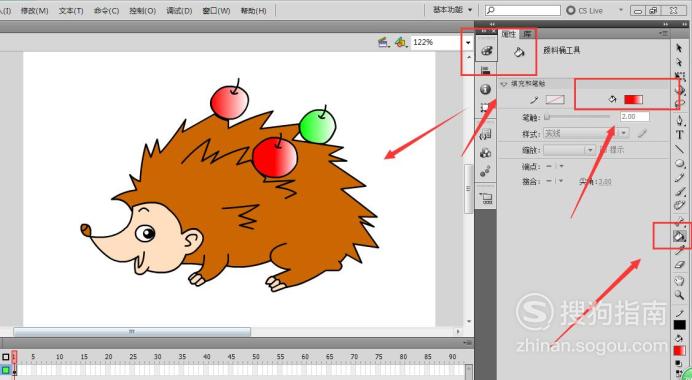The width and height of the screenshot is (692, 380).
Task: Open the 帮助(H) menu
Action: pyautogui.click(x=253, y=11)
